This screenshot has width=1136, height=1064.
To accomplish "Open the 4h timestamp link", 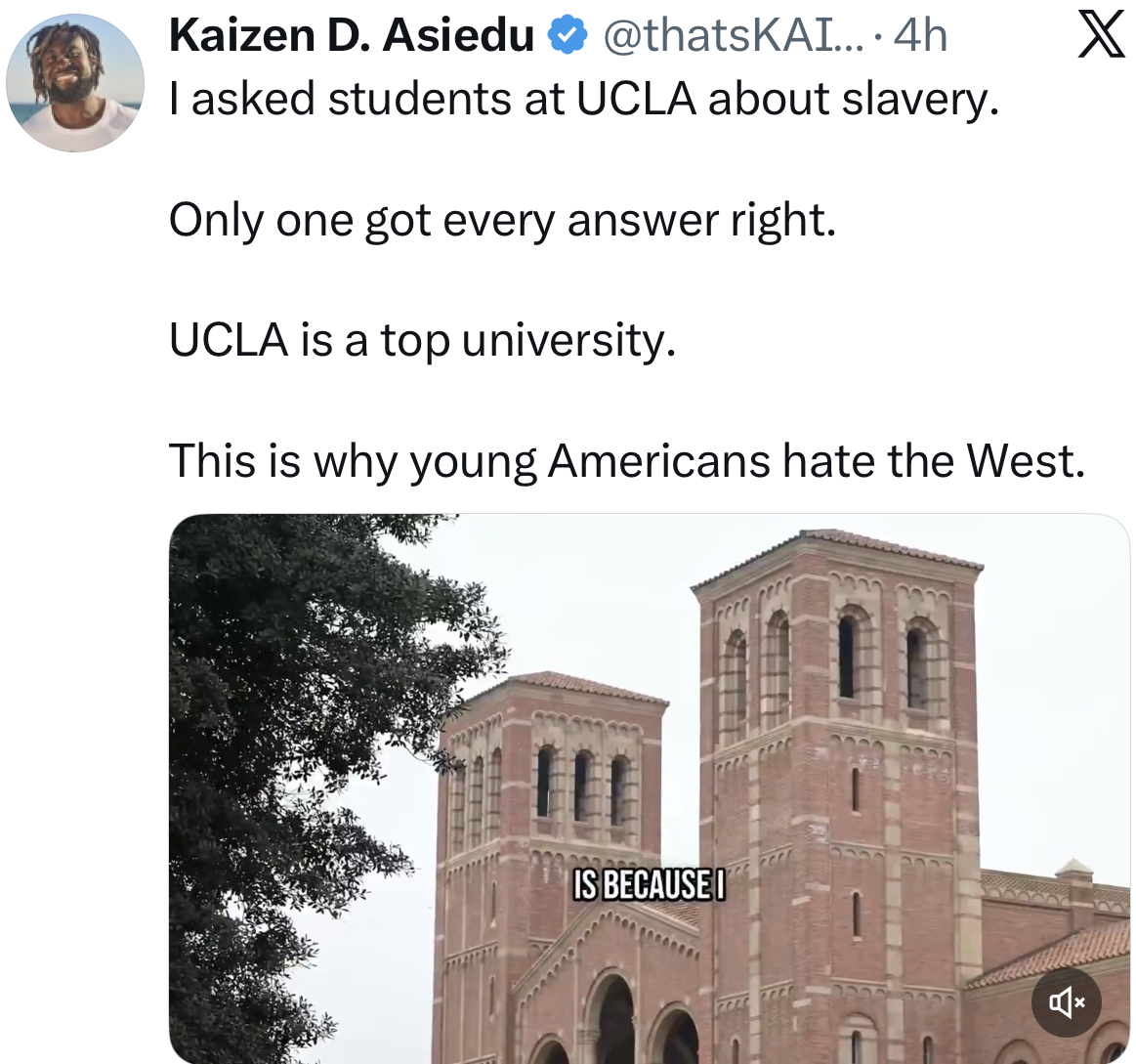I will click(x=920, y=36).
